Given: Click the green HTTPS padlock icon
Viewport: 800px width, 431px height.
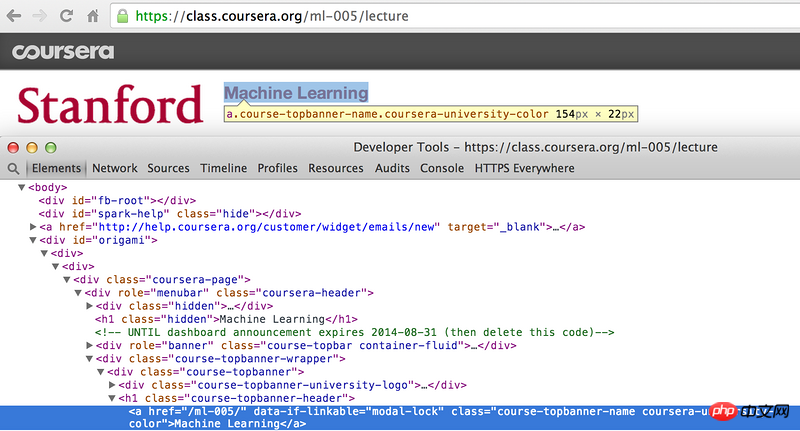Looking at the screenshot, I should click(122, 16).
